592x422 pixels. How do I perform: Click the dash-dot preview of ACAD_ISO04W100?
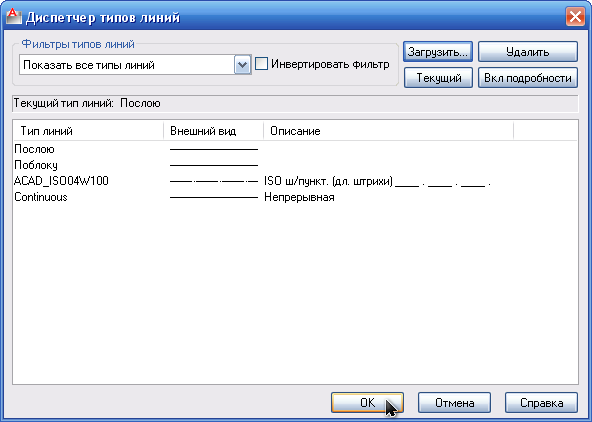[x=214, y=182]
